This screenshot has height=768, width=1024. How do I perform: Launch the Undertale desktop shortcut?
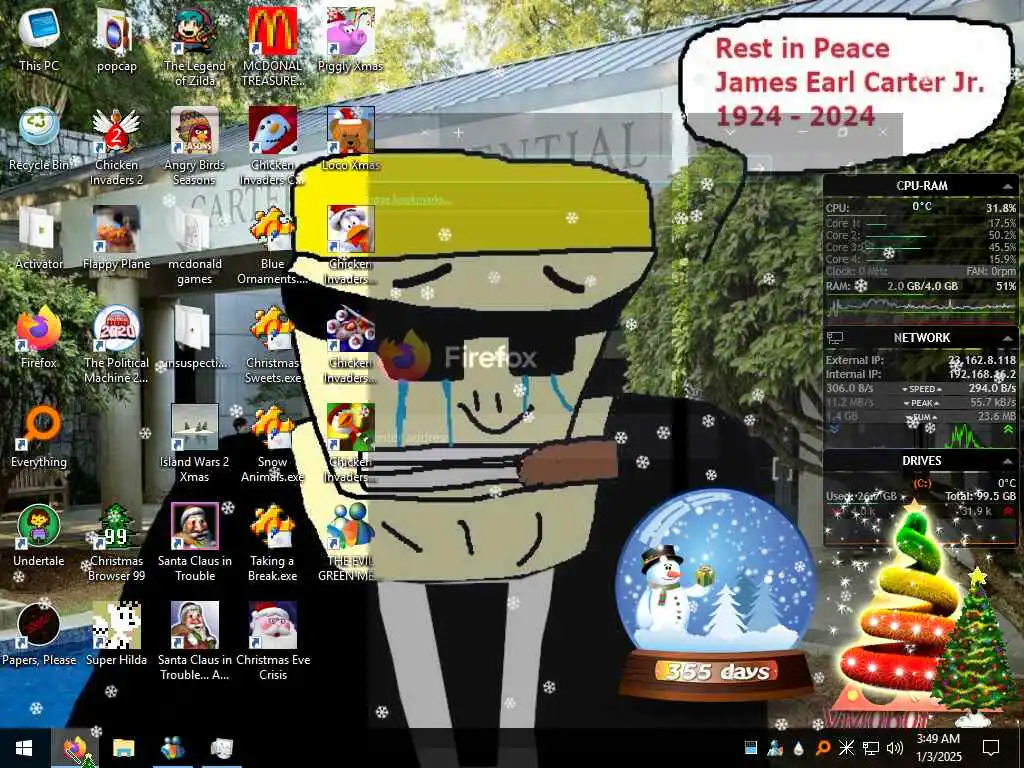[x=39, y=536]
